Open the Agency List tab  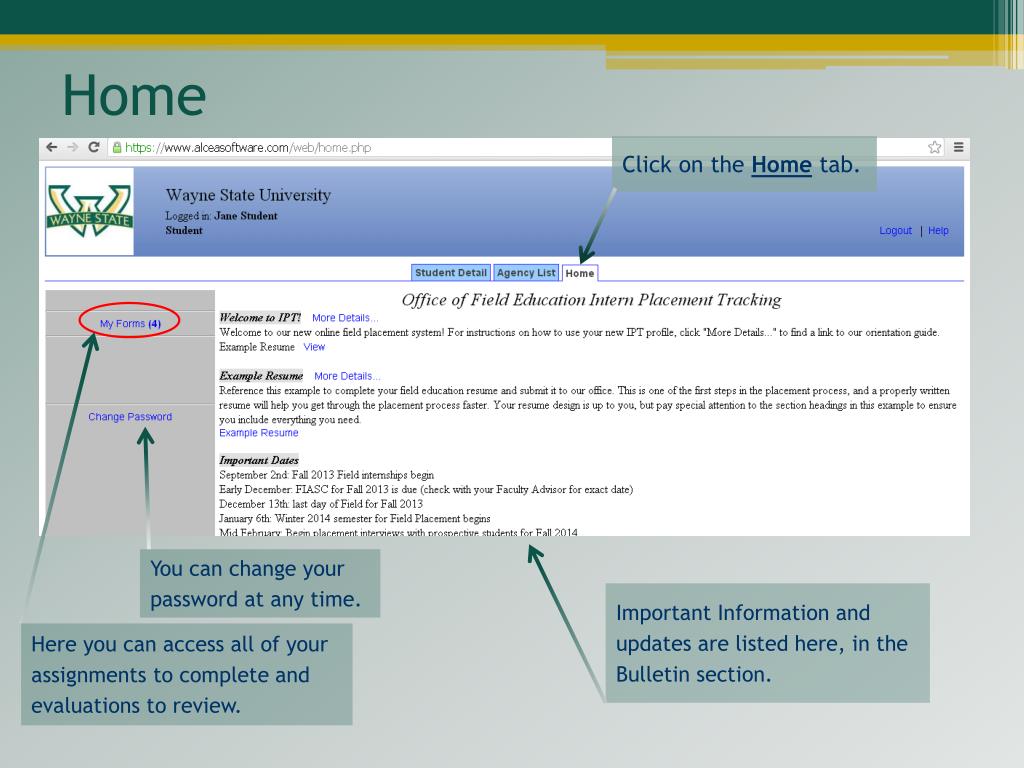pos(526,273)
